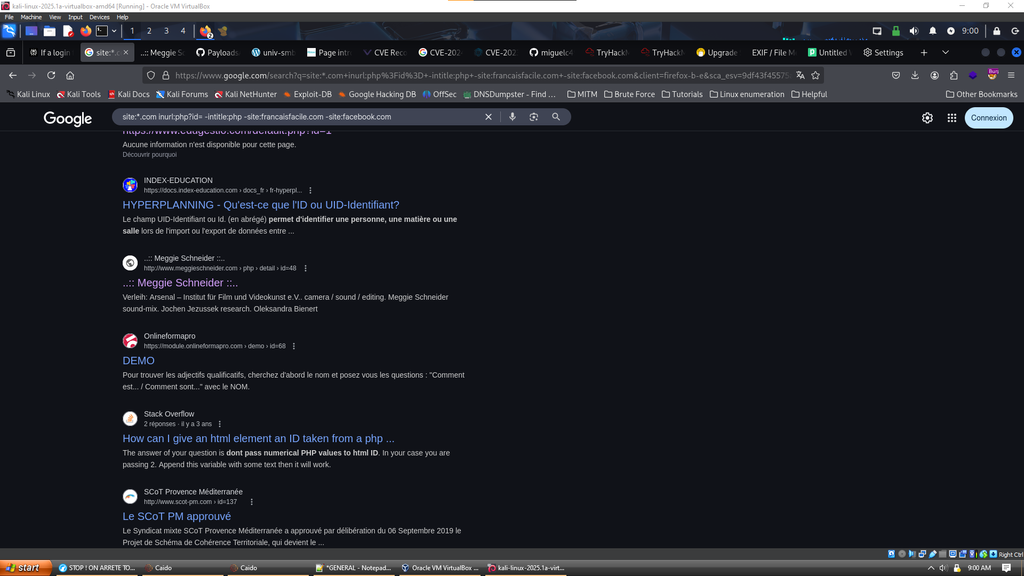
Task: Click the Google Lens image search icon
Action: (x=534, y=117)
